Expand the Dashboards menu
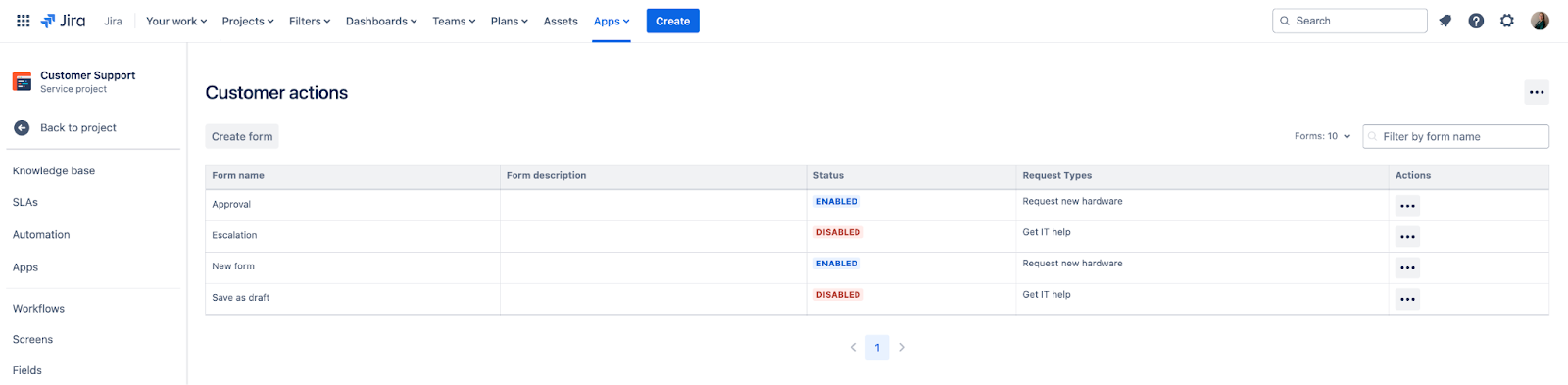This screenshot has height=385, width=1568. 381,21
